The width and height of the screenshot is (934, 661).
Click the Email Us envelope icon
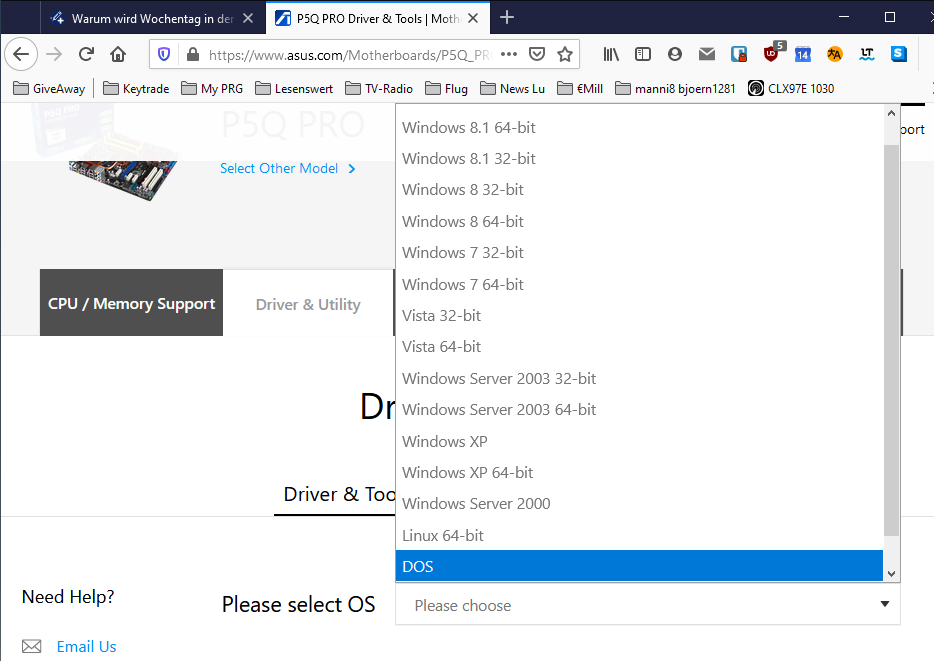(32, 646)
